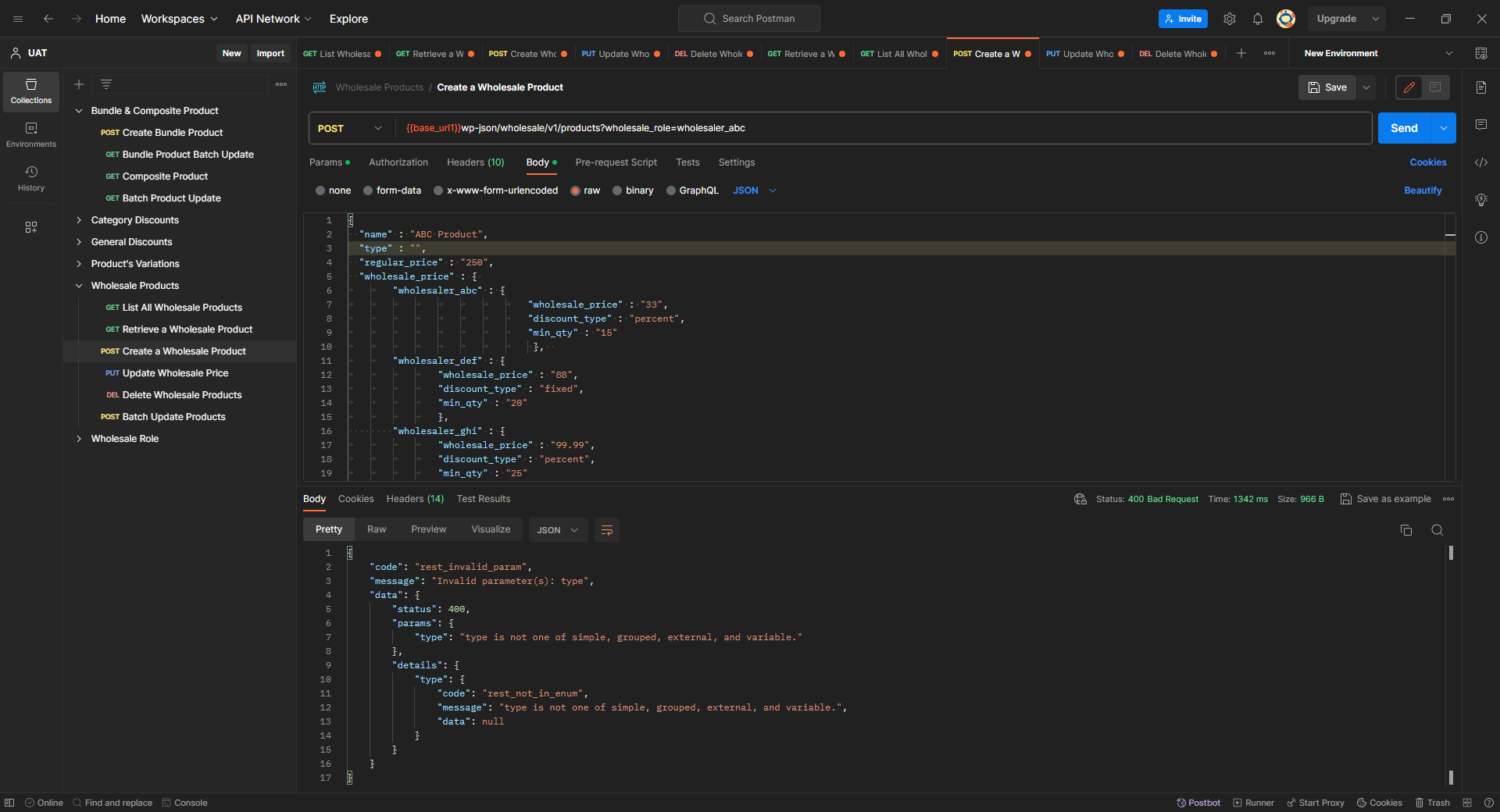Open the Collections sidebar panel
This screenshot has width=1500, height=812.
31,91
